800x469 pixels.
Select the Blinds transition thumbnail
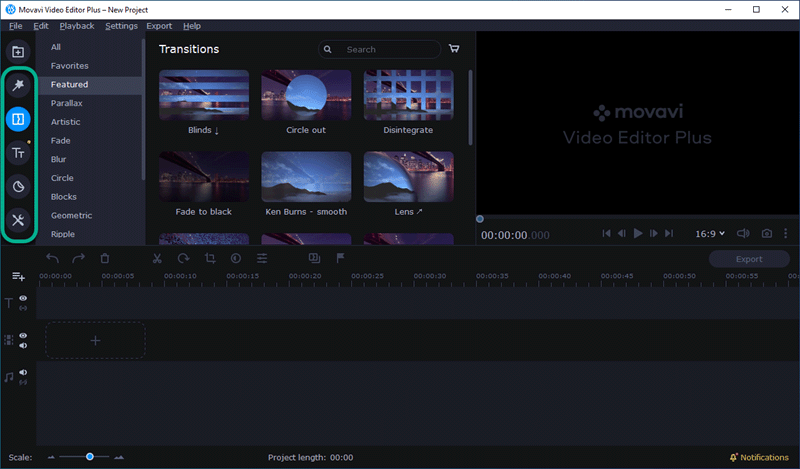(204, 95)
